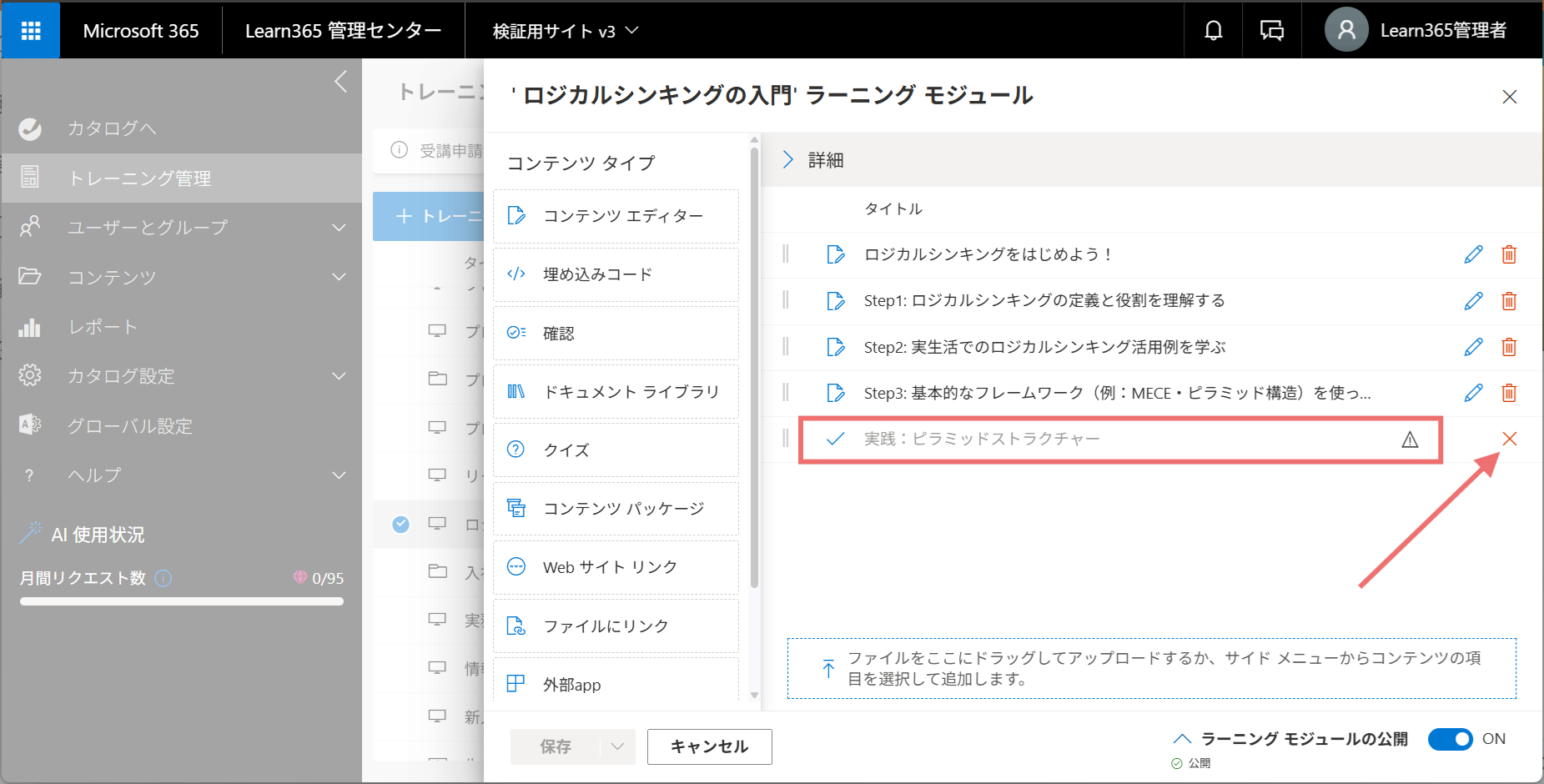Add an 外部app content type

click(616, 681)
